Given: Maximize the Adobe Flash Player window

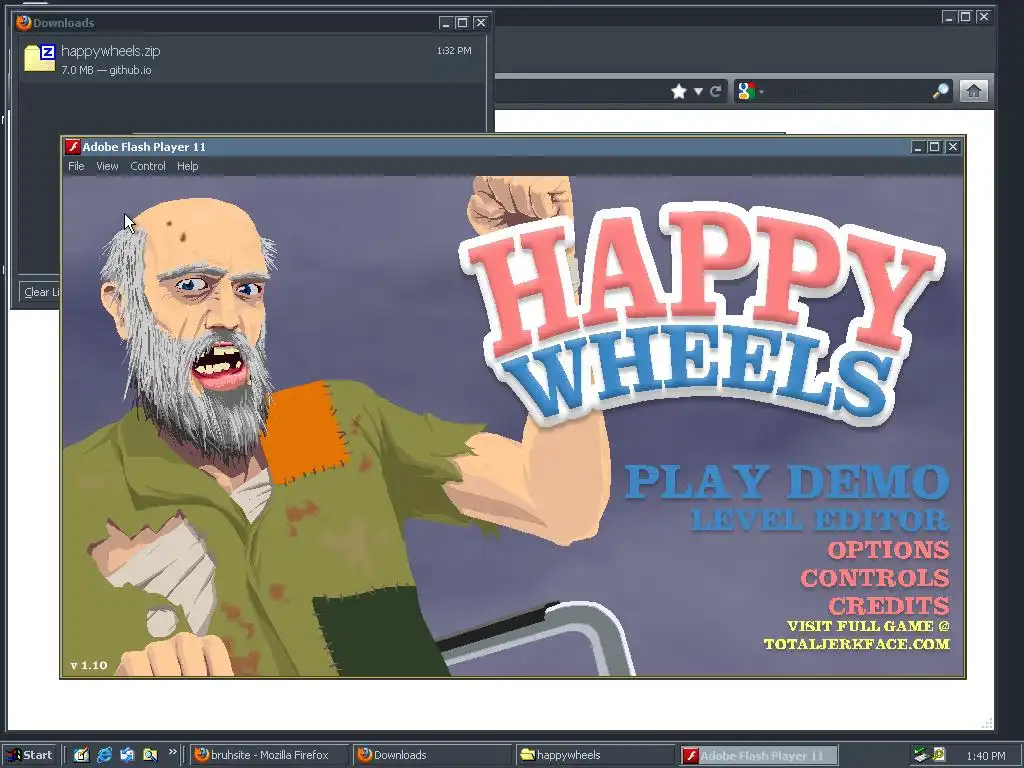Looking at the screenshot, I should [935, 147].
